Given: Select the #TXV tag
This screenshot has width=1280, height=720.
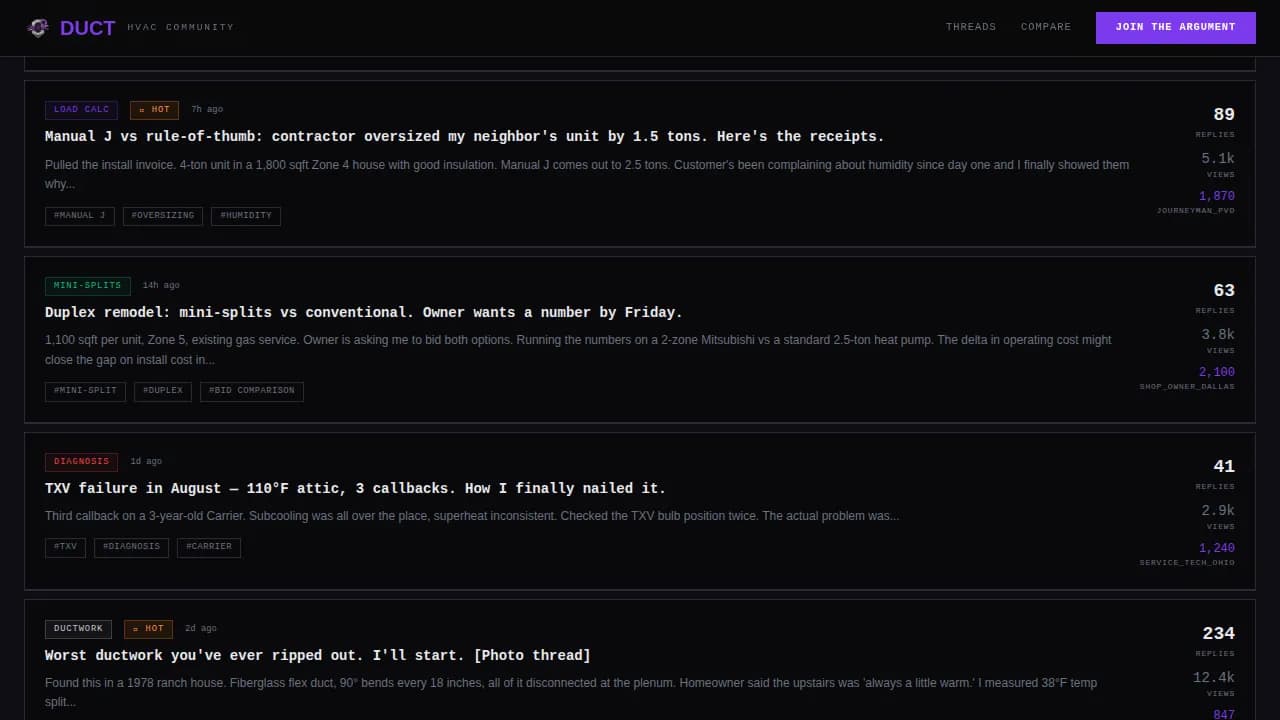Looking at the screenshot, I should [65, 547].
